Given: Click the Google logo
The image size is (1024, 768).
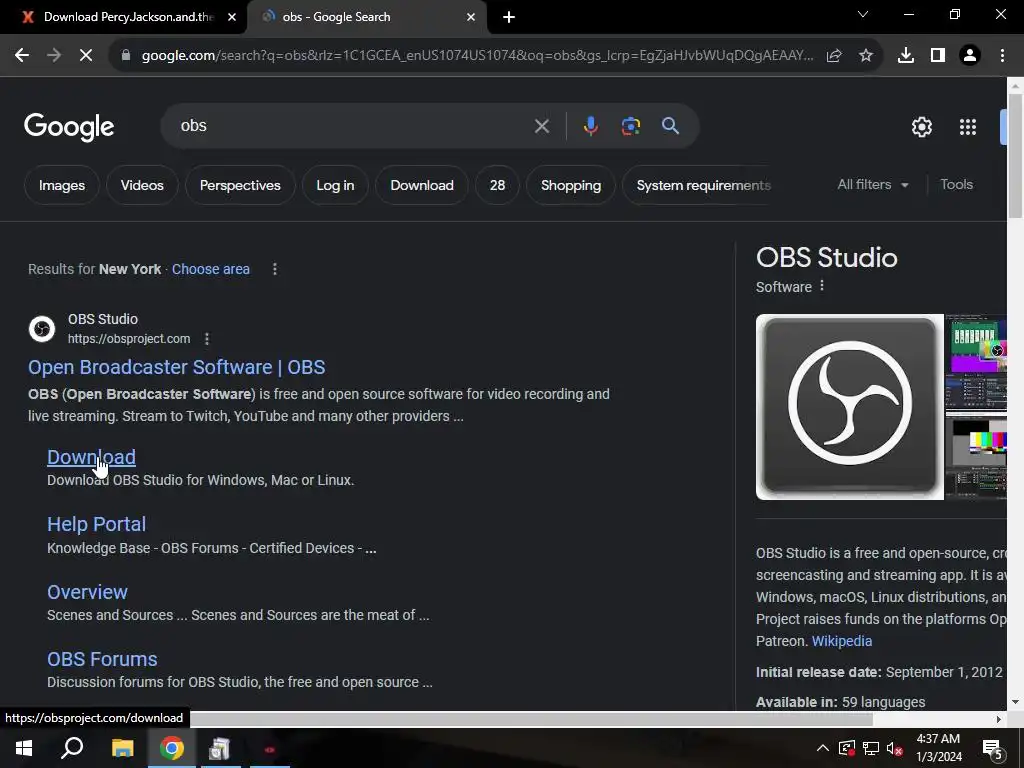Looking at the screenshot, I should (69, 127).
